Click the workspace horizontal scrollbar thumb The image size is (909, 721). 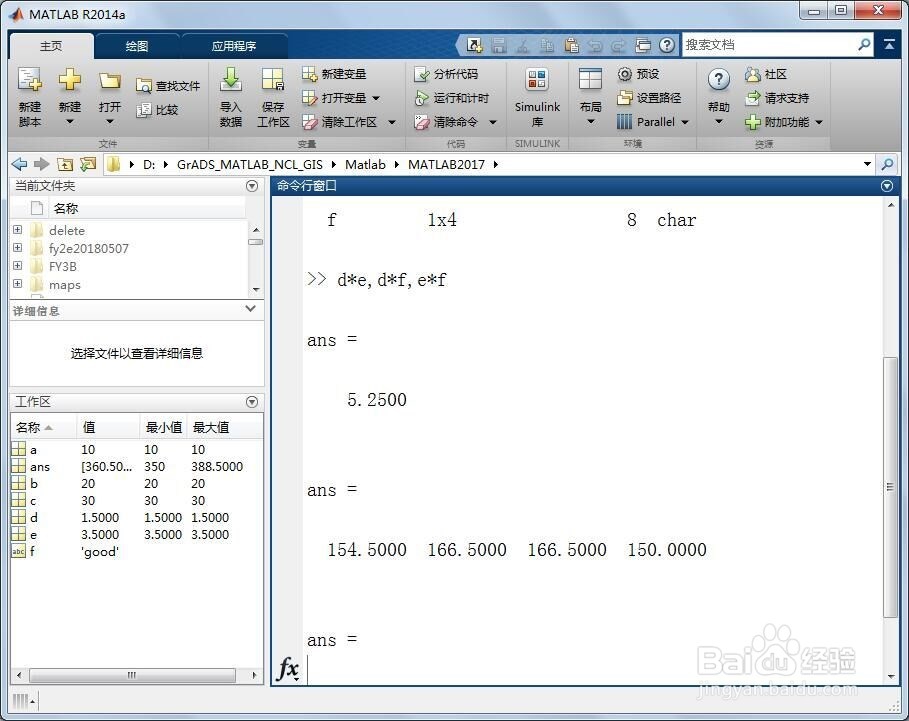coord(132,675)
